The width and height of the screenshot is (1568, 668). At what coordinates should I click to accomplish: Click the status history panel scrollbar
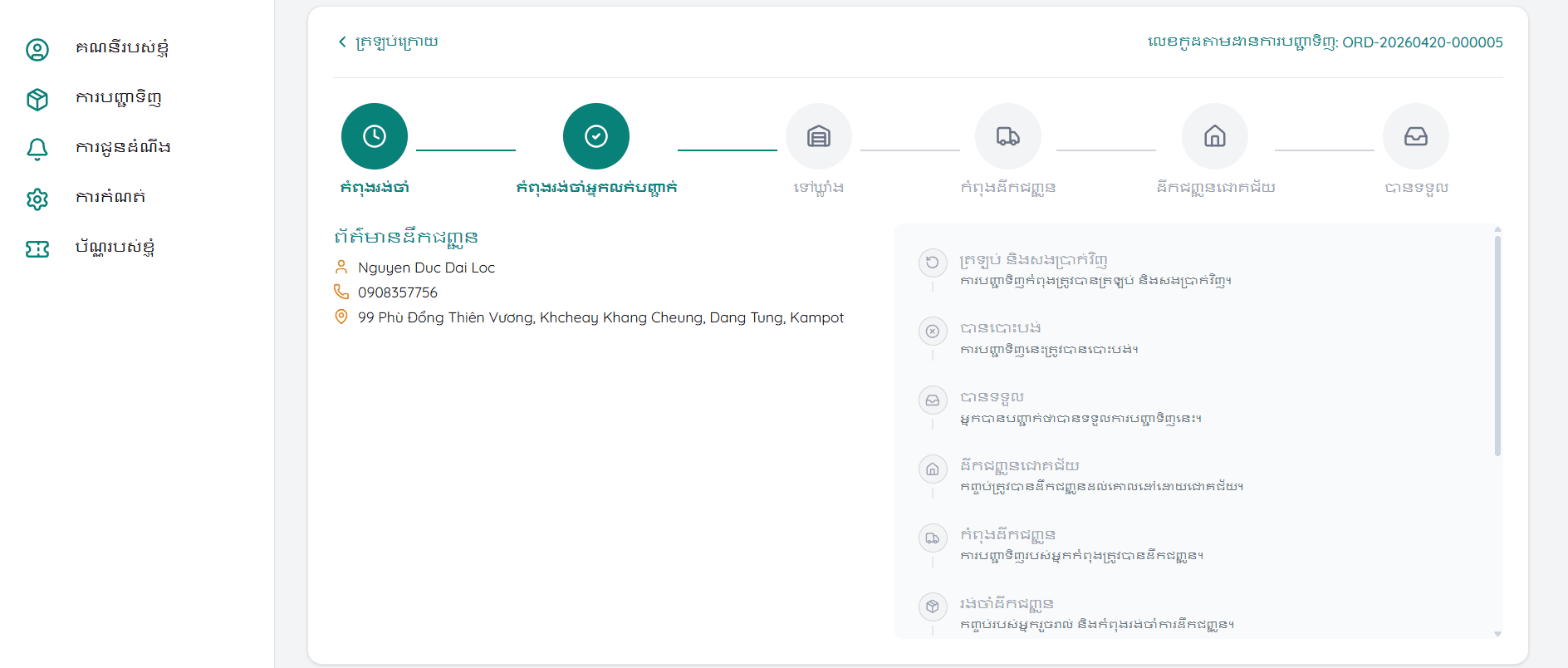click(1497, 346)
